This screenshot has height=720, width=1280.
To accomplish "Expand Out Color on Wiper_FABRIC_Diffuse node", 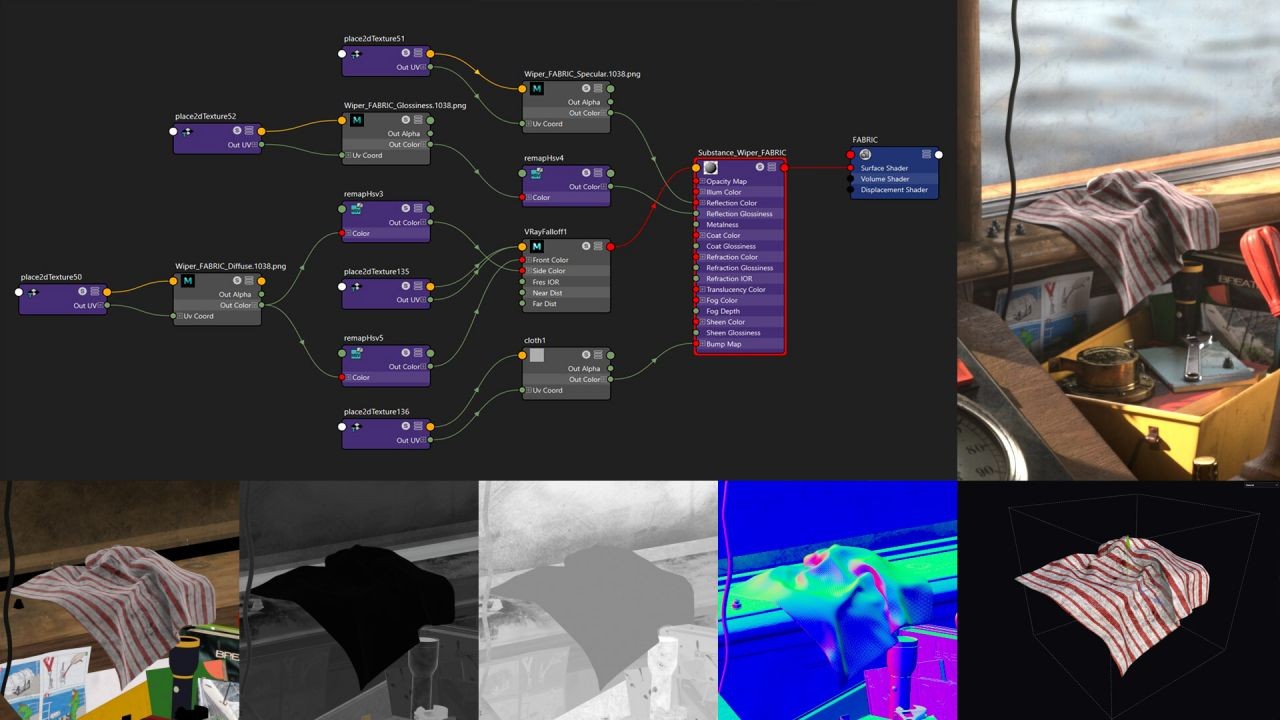I will 256,305.
